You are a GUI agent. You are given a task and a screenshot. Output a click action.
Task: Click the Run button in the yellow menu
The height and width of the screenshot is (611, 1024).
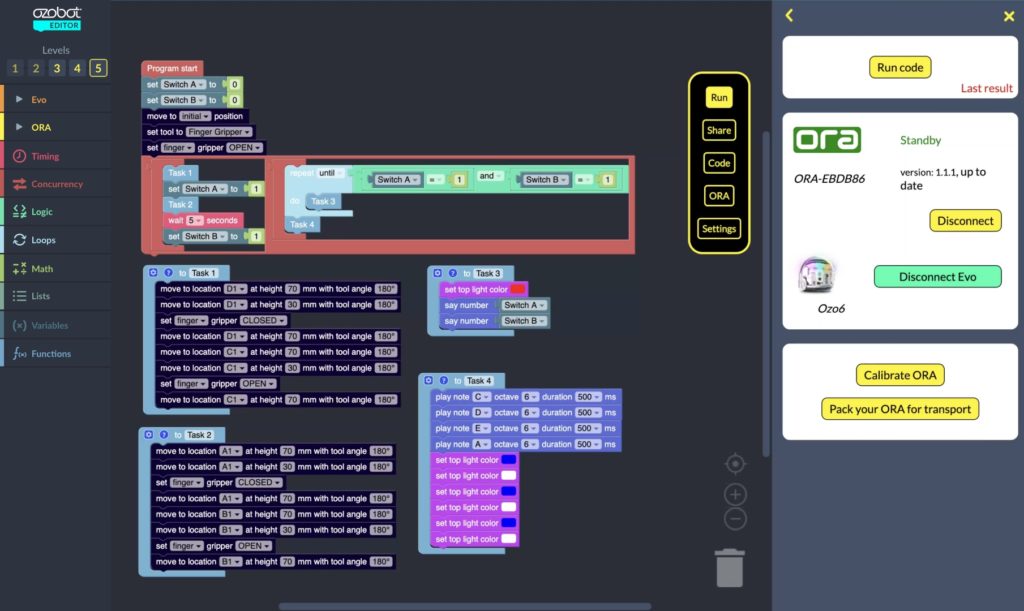719,97
